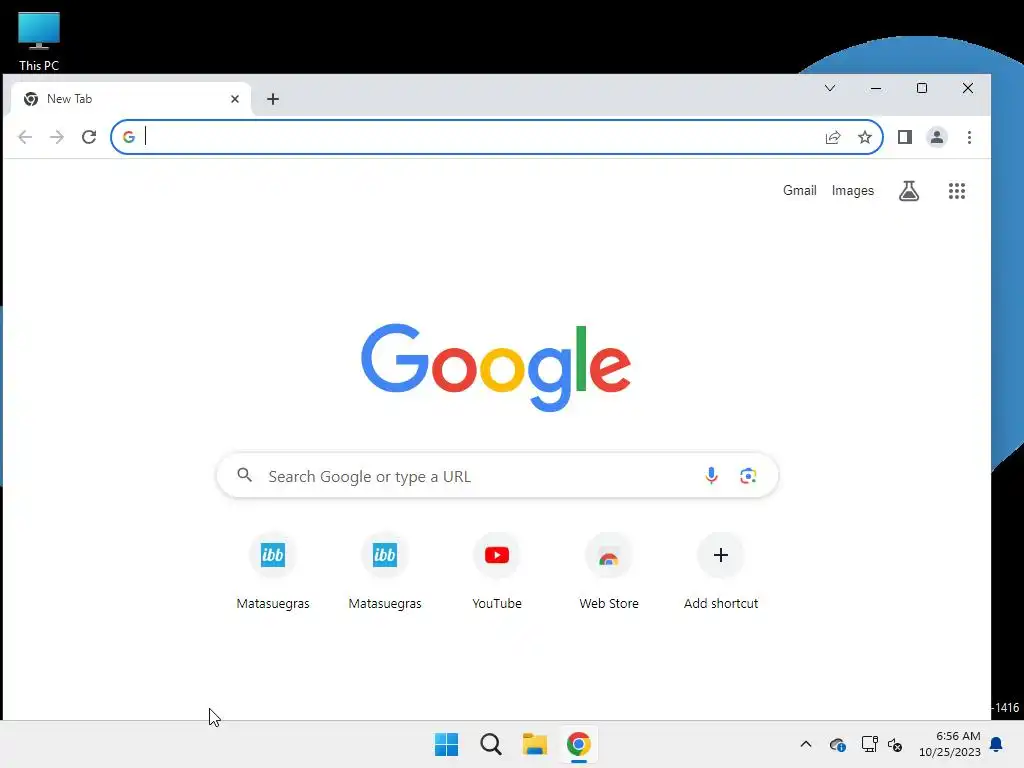Click Chrome icon in taskbar

pyautogui.click(x=579, y=744)
